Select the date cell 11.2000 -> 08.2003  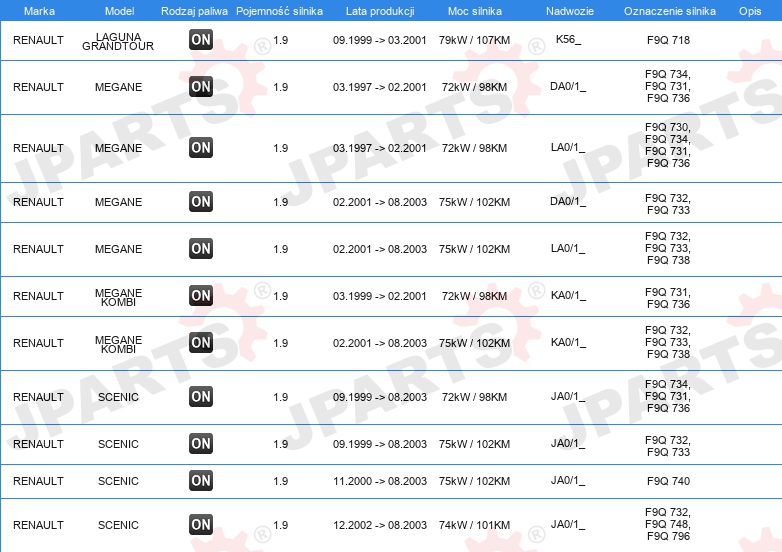(x=380, y=481)
